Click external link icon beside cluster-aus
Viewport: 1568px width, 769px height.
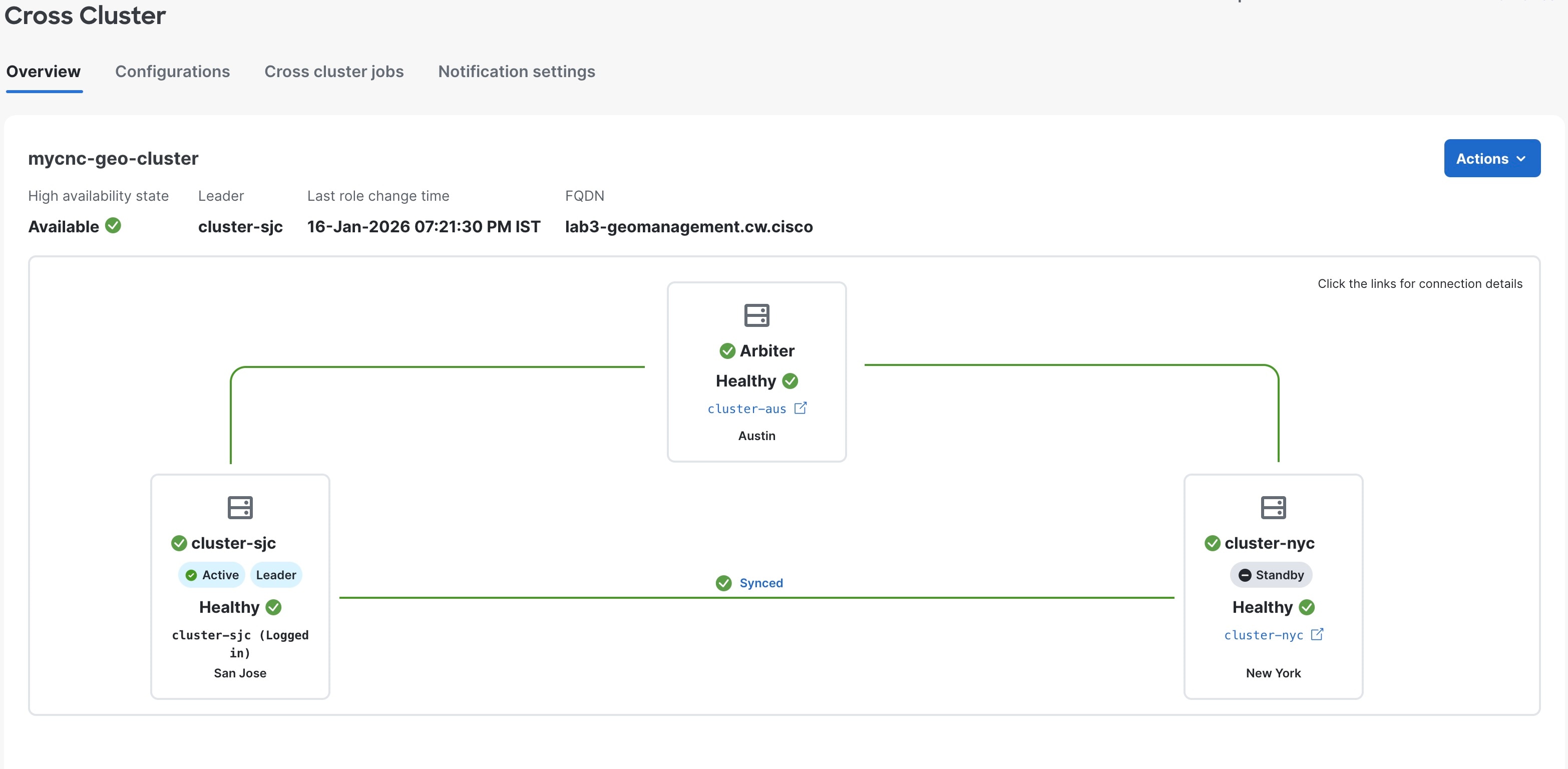[x=801, y=408]
